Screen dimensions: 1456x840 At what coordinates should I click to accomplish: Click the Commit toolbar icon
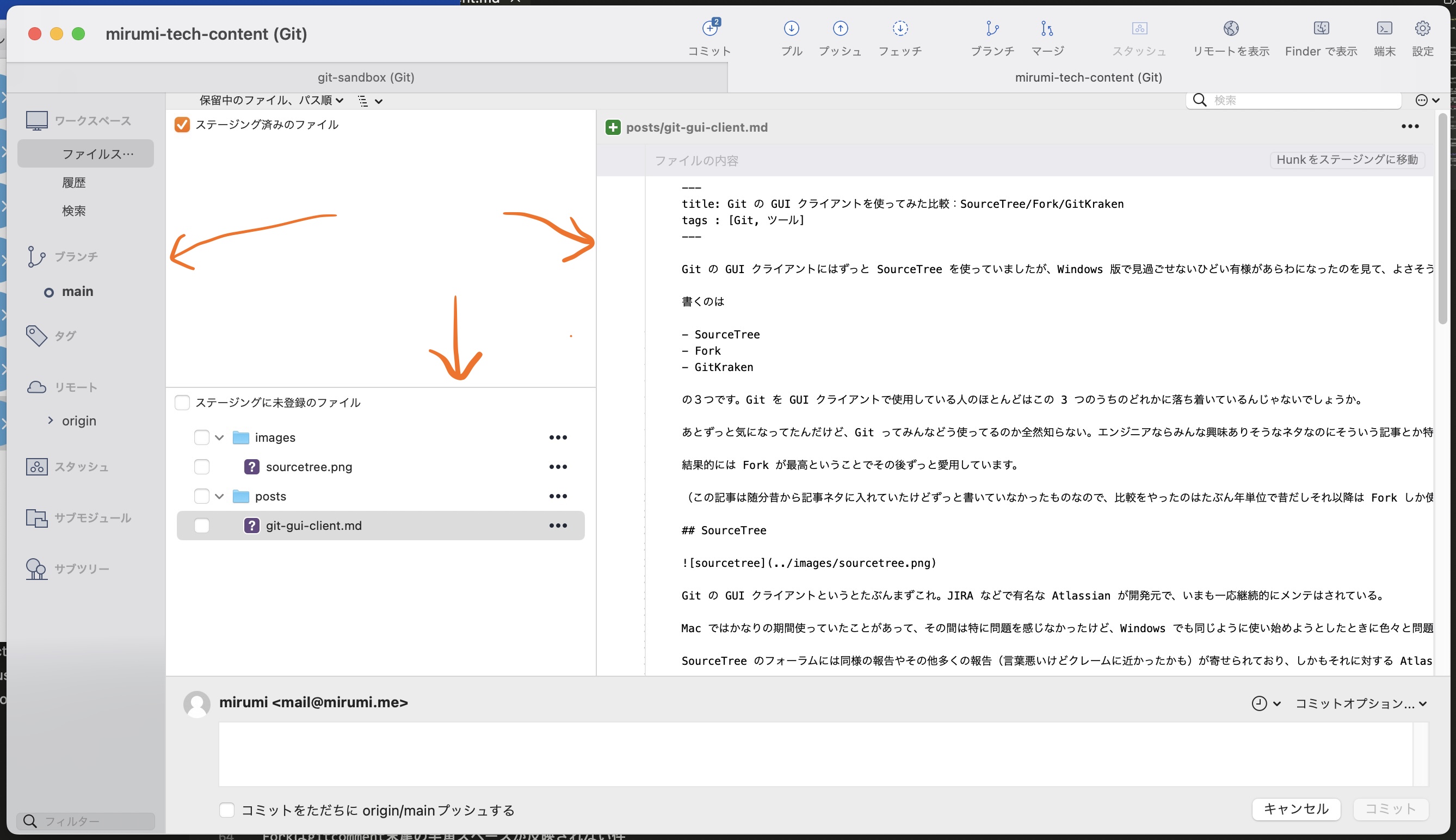coord(710,29)
